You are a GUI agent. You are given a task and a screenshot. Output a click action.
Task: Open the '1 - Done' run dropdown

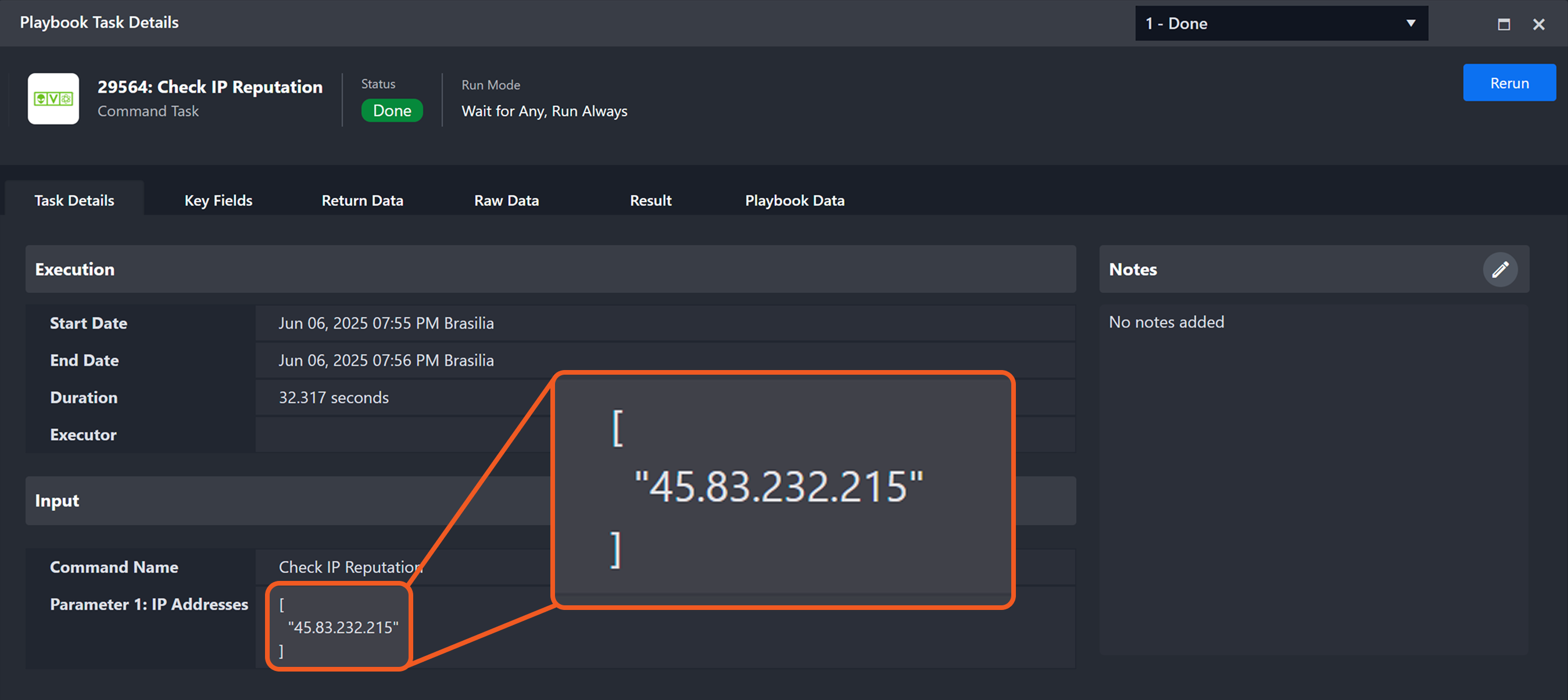click(1272, 24)
